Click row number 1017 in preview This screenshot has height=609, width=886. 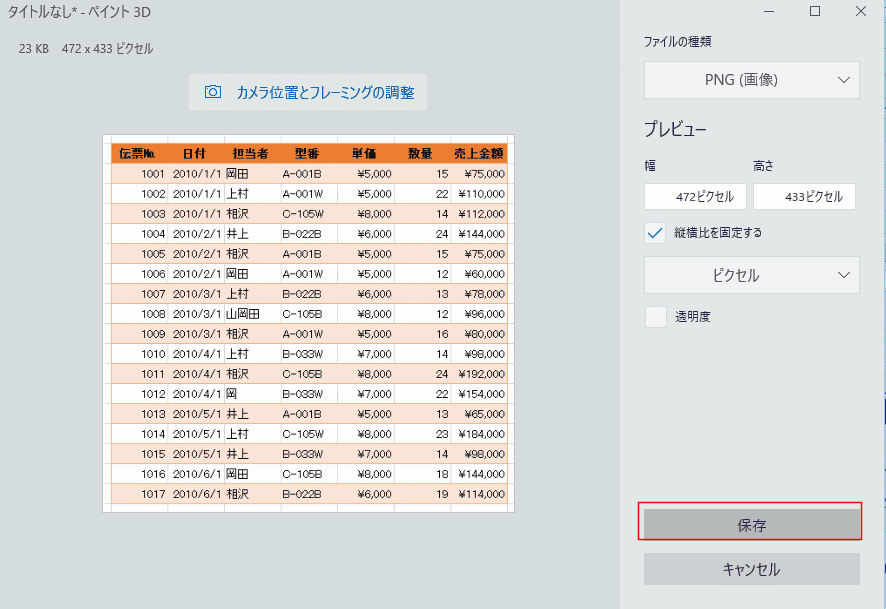click(153, 494)
